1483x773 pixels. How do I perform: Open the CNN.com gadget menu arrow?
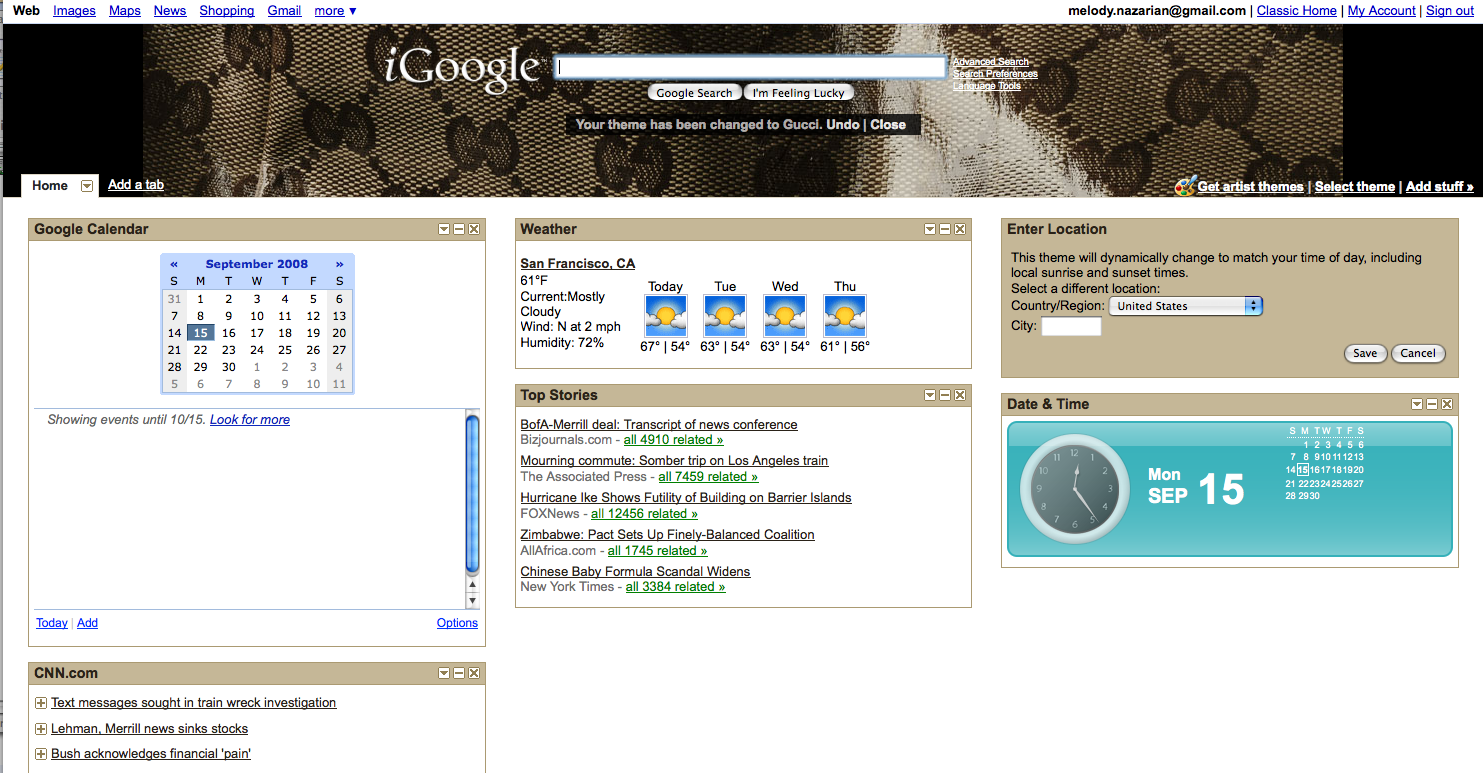tap(444, 673)
